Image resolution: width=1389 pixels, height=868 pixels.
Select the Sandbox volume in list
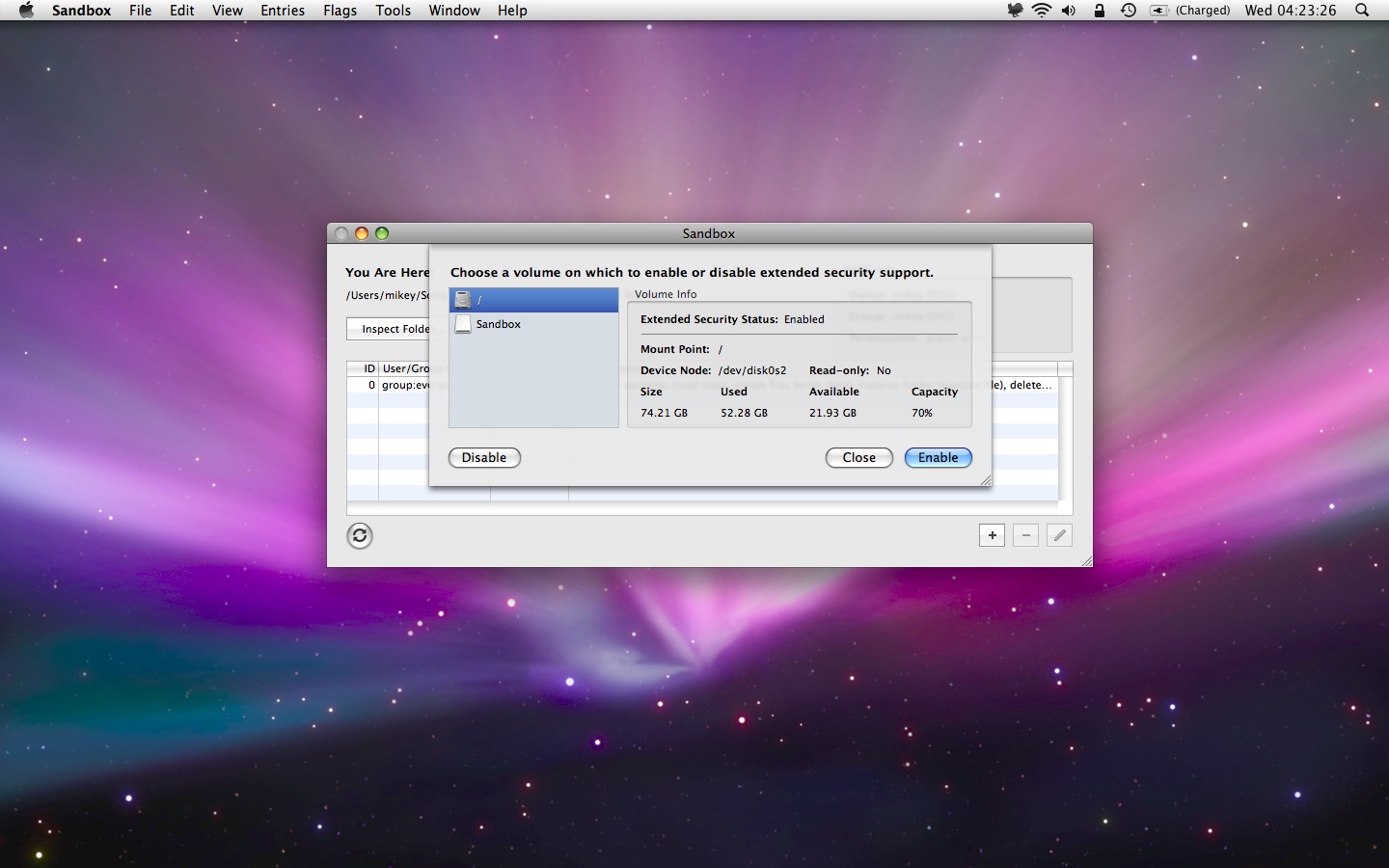coord(498,324)
